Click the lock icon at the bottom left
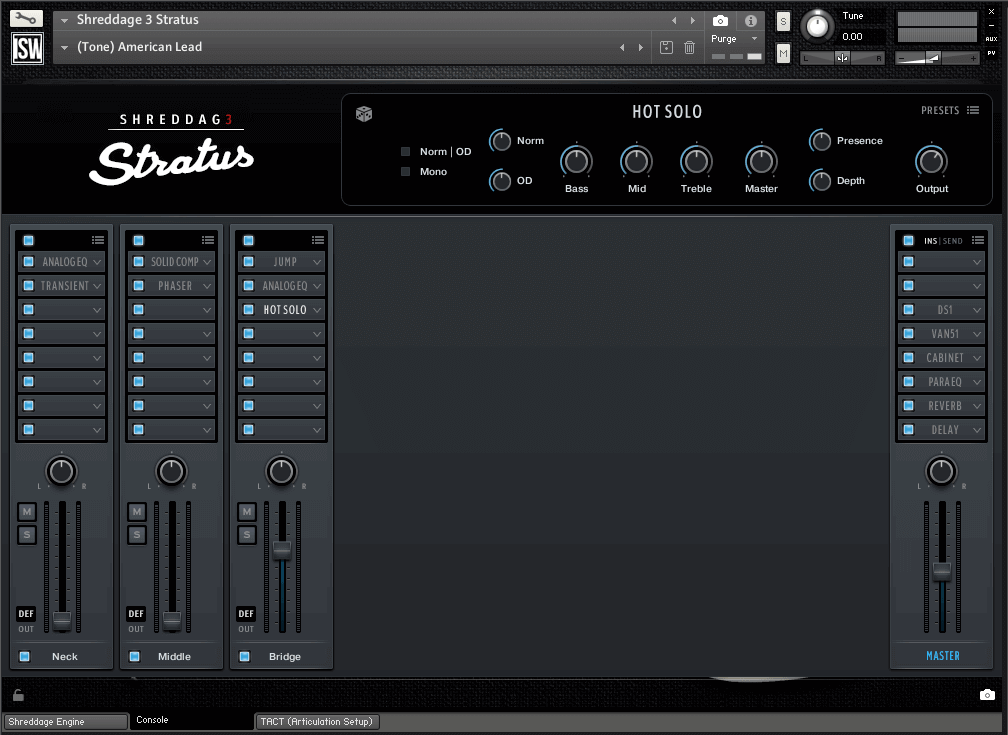The image size is (1008, 735). coord(16,694)
